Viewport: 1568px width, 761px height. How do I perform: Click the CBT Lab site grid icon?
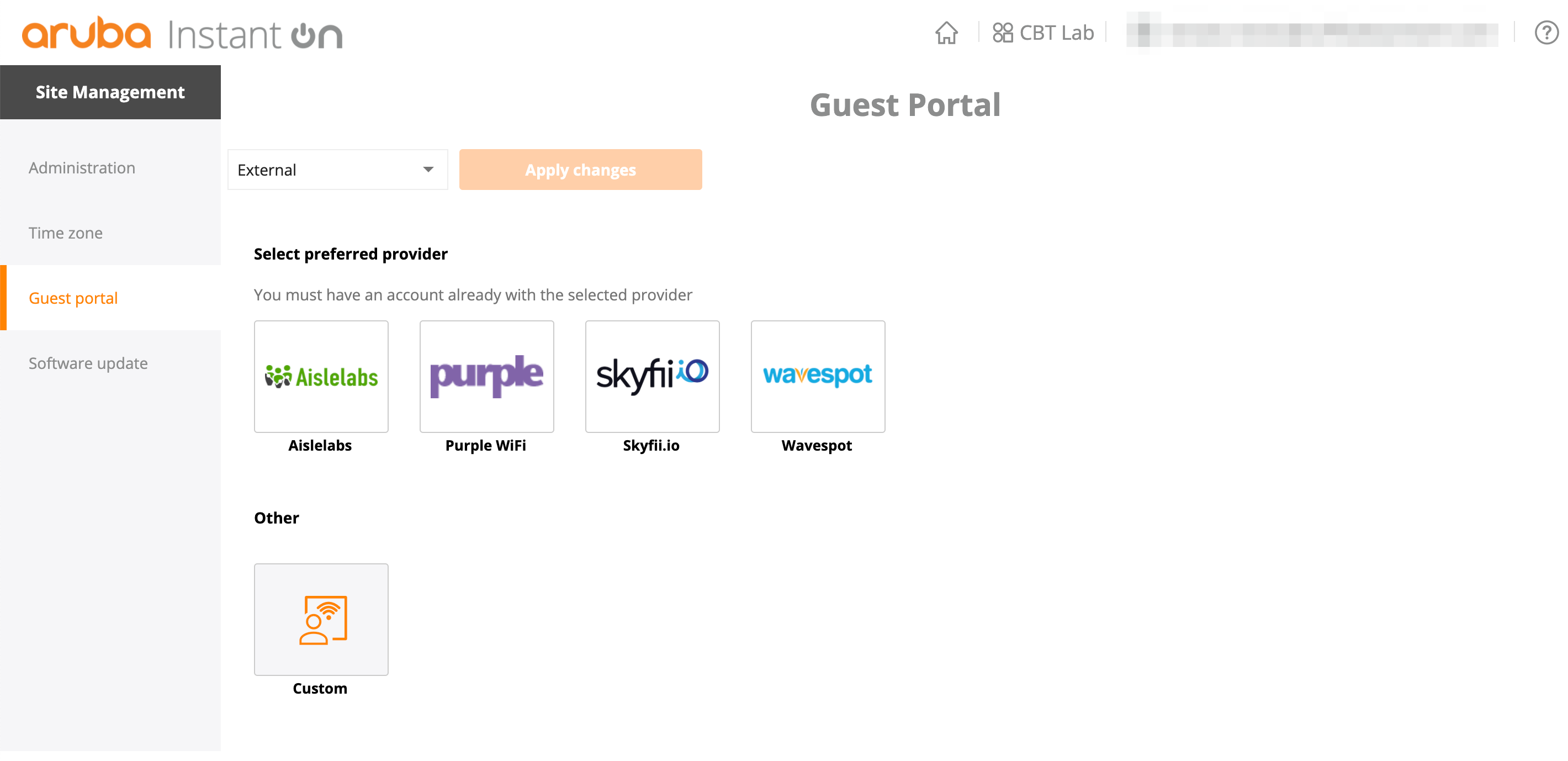tap(1003, 33)
